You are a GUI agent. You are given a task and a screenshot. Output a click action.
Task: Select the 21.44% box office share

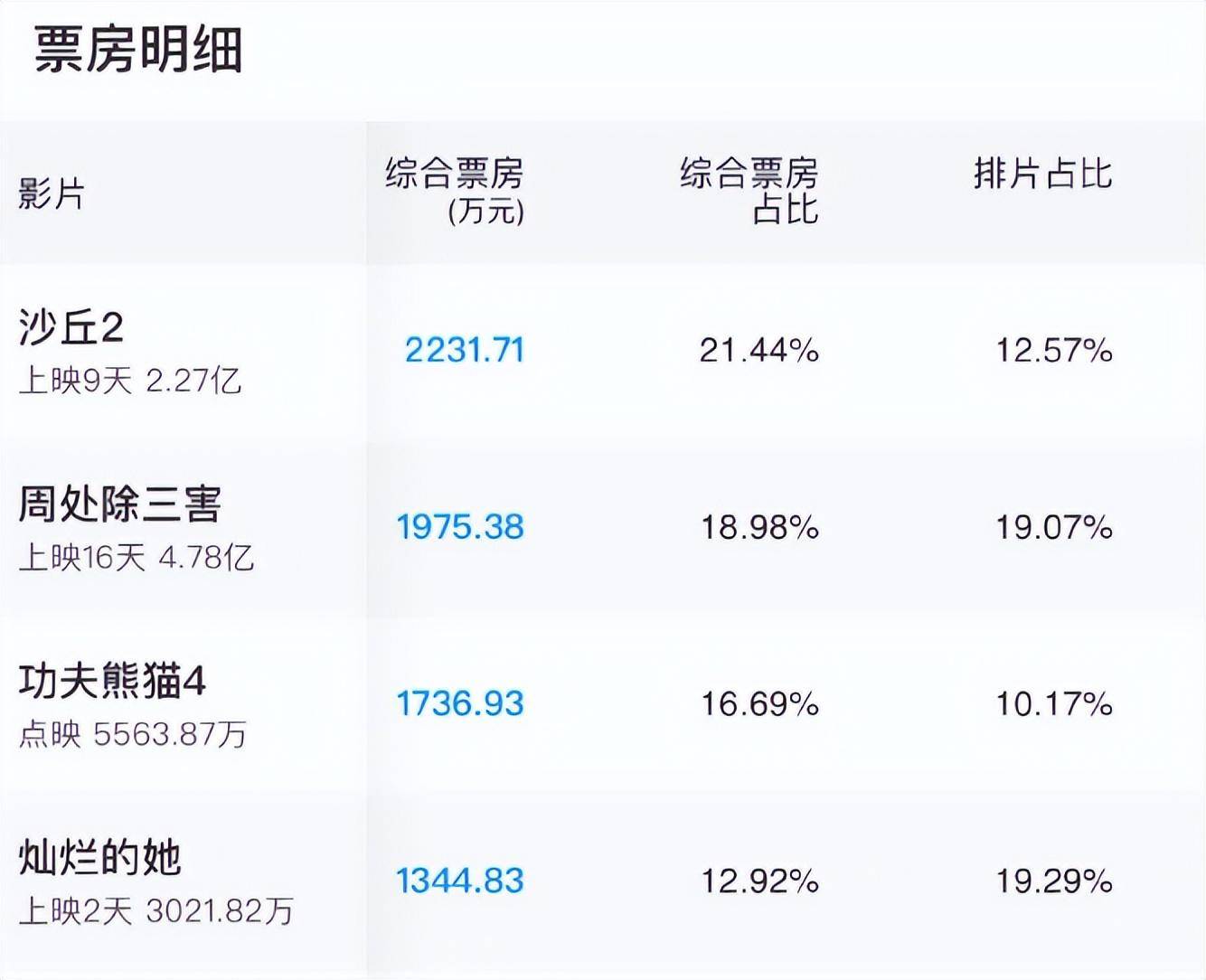pyautogui.click(x=759, y=350)
